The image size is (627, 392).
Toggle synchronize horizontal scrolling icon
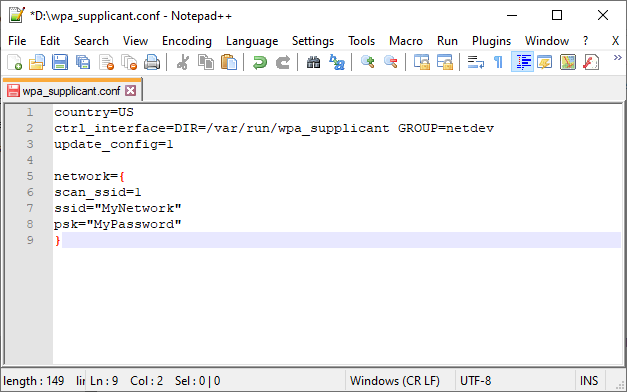click(x=445, y=62)
